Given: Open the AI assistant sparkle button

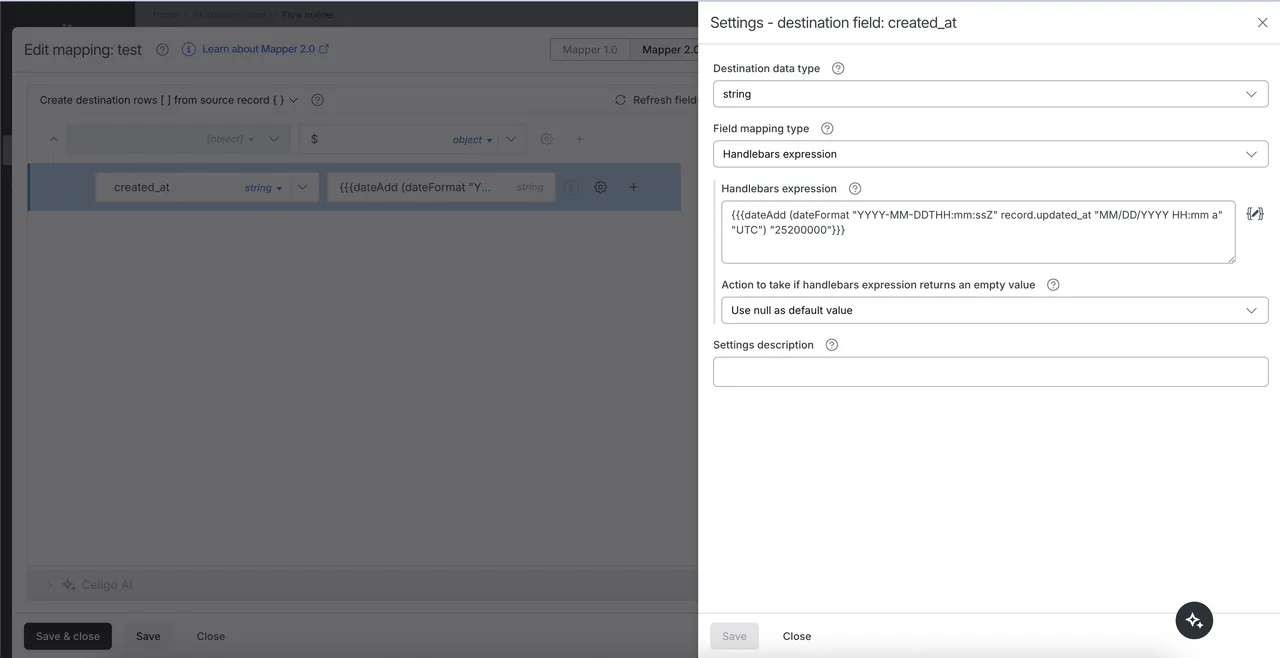Looking at the screenshot, I should pyautogui.click(x=1194, y=620).
